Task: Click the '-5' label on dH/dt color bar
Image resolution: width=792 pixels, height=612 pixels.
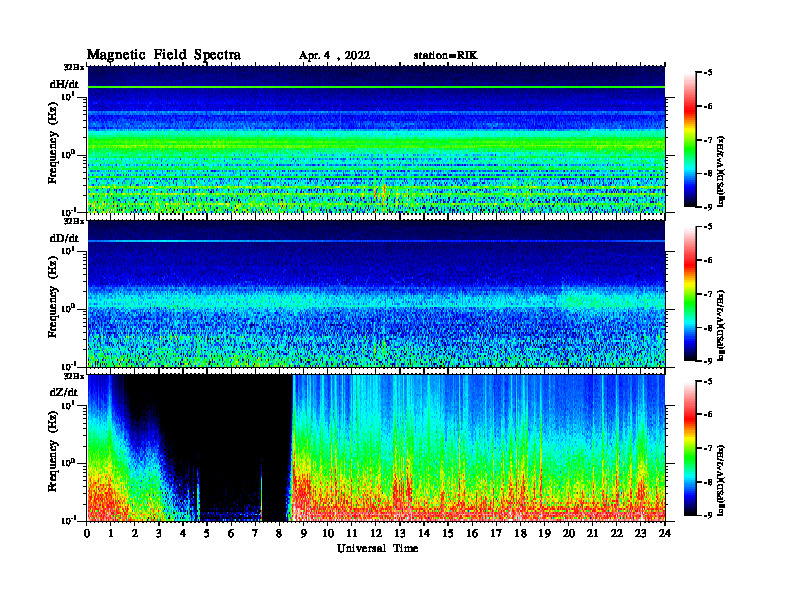Action: click(708, 73)
